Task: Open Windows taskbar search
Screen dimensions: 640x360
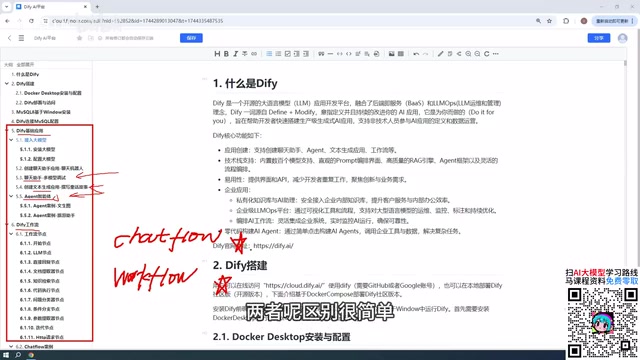Action: point(18,355)
